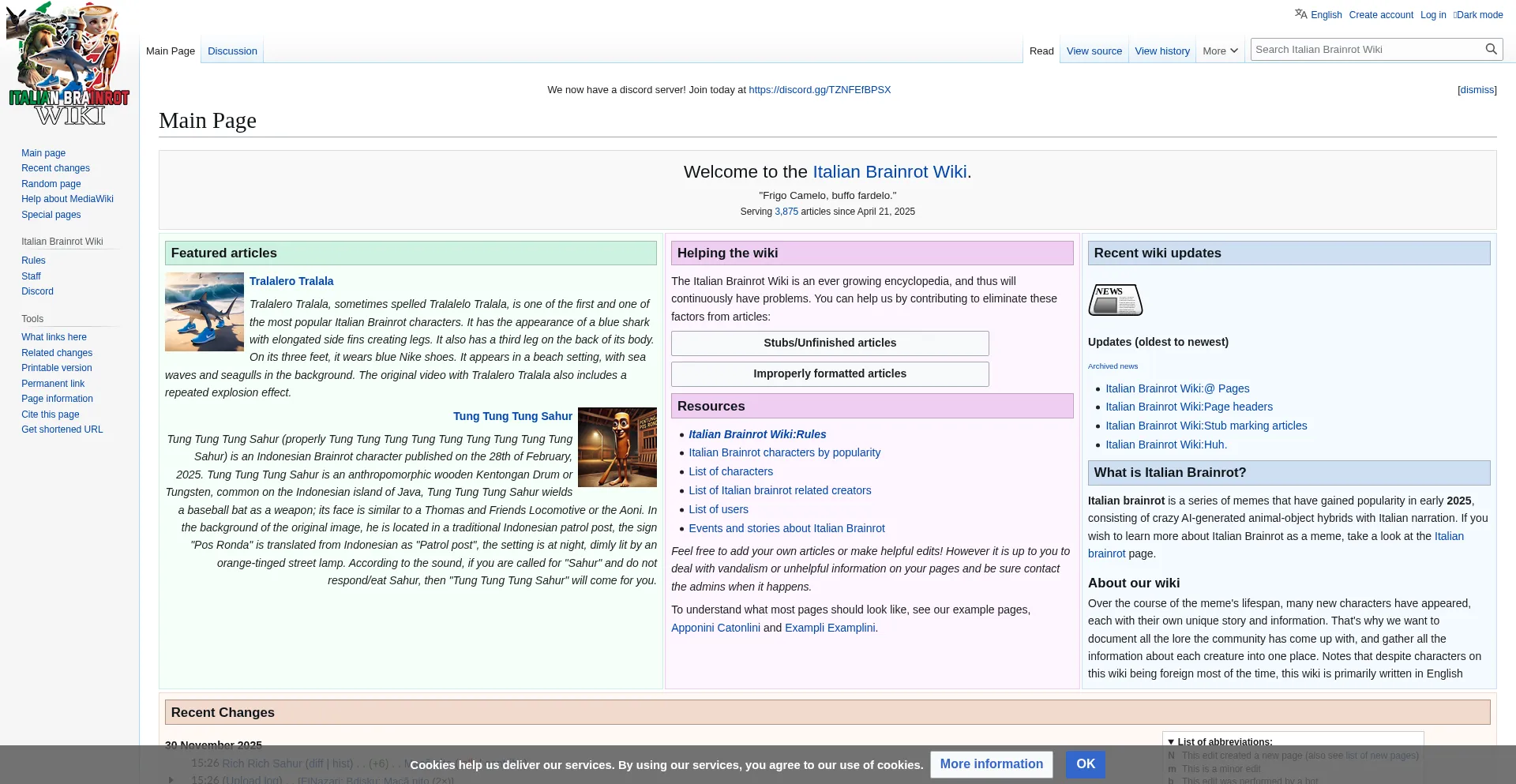Image resolution: width=1516 pixels, height=784 pixels.
Task: Expand the More dropdown menu
Action: (x=1220, y=51)
